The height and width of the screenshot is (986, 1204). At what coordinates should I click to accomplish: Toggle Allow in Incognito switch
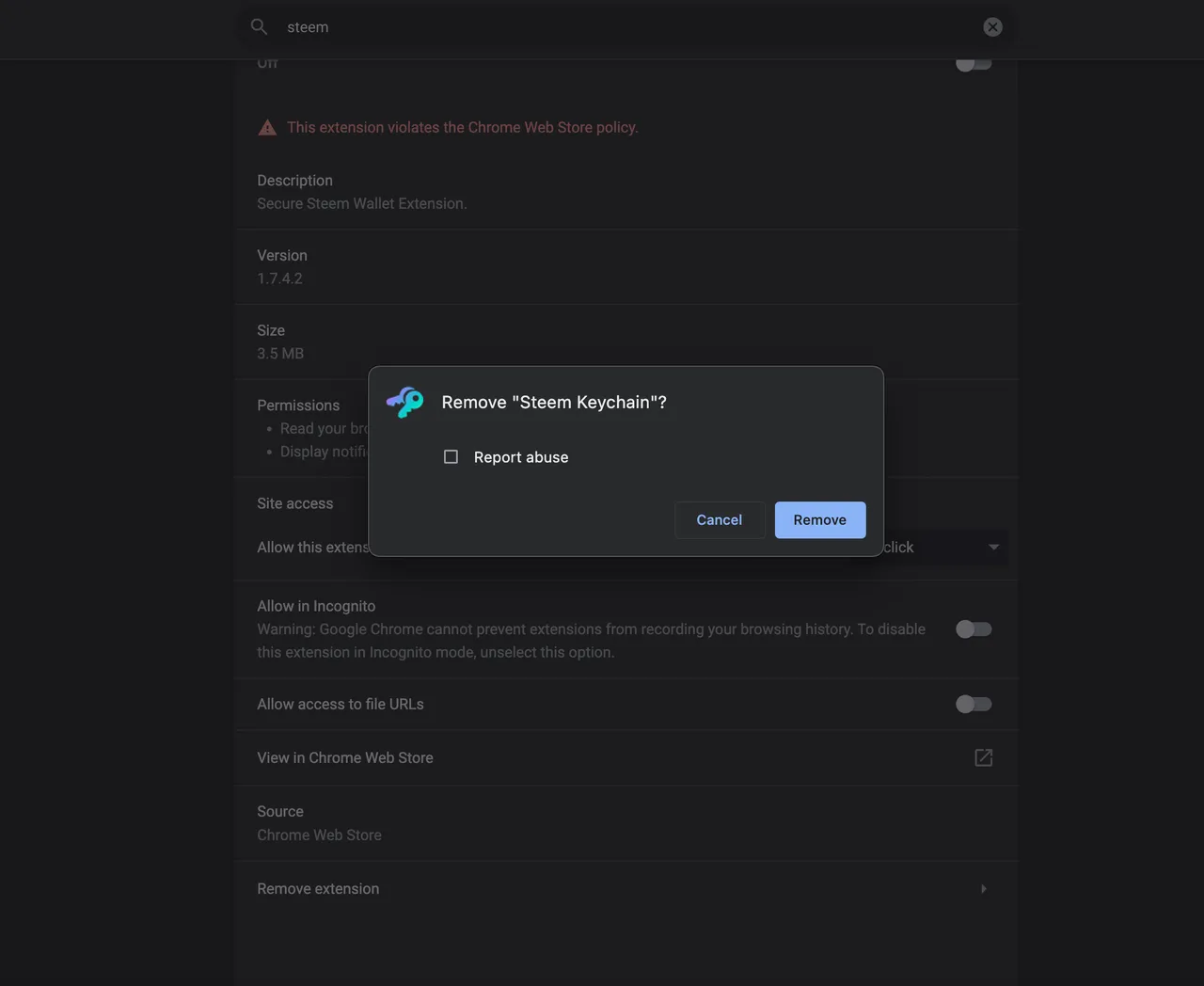point(974,629)
